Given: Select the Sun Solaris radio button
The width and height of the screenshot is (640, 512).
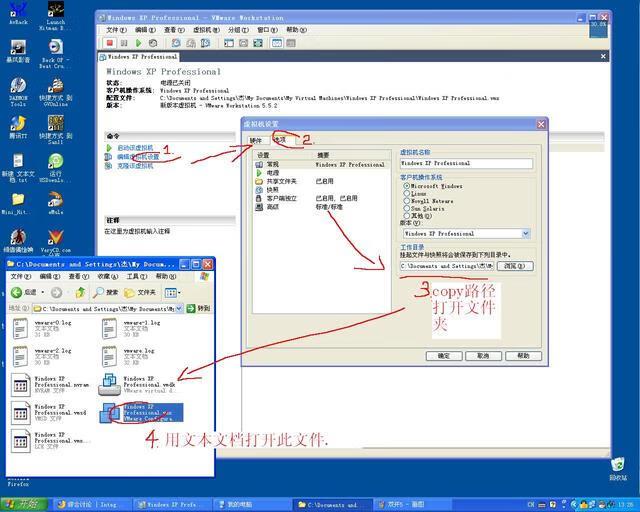Looking at the screenshot, I should pos(406,208).
